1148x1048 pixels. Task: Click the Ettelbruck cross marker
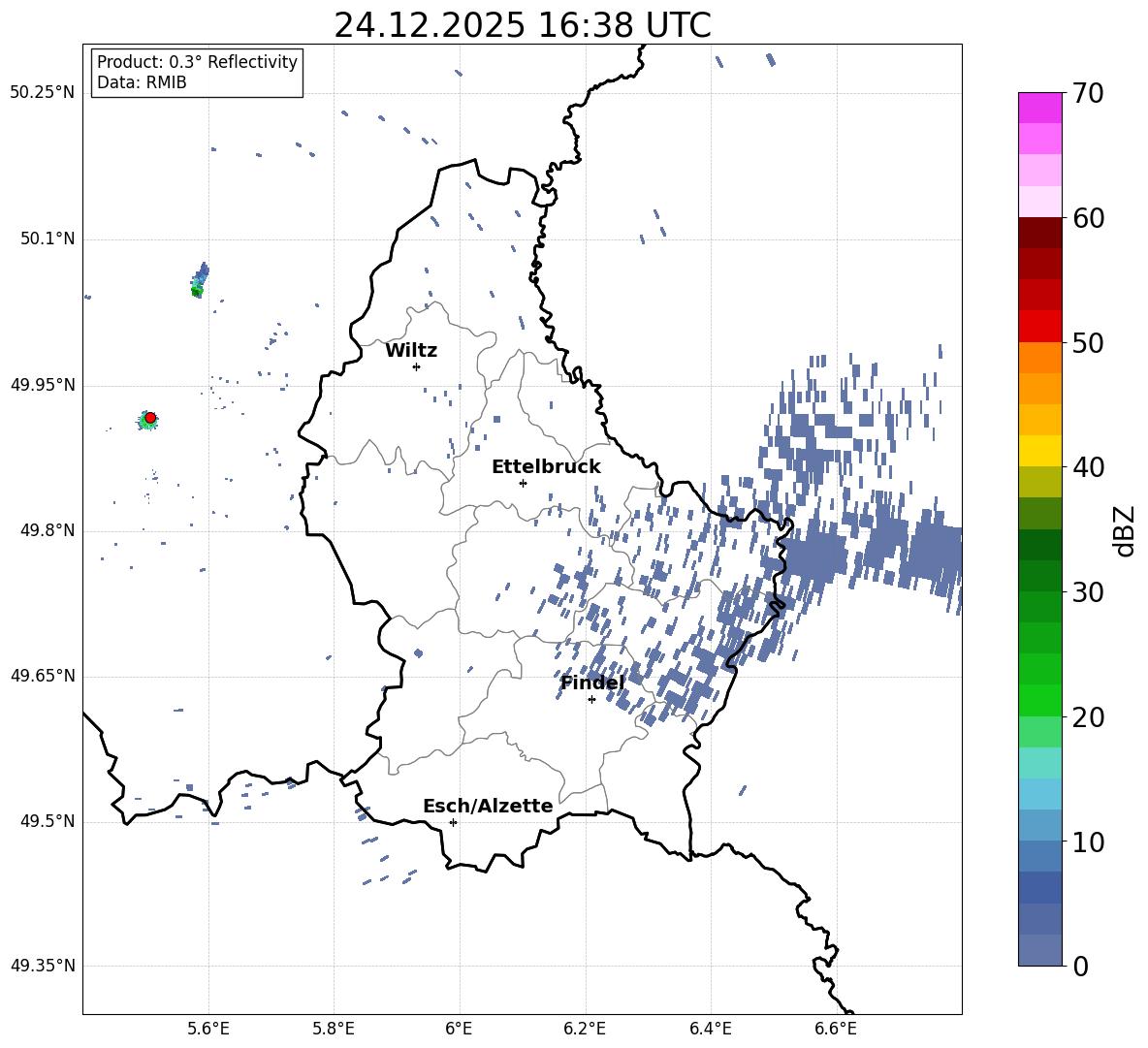523,483
